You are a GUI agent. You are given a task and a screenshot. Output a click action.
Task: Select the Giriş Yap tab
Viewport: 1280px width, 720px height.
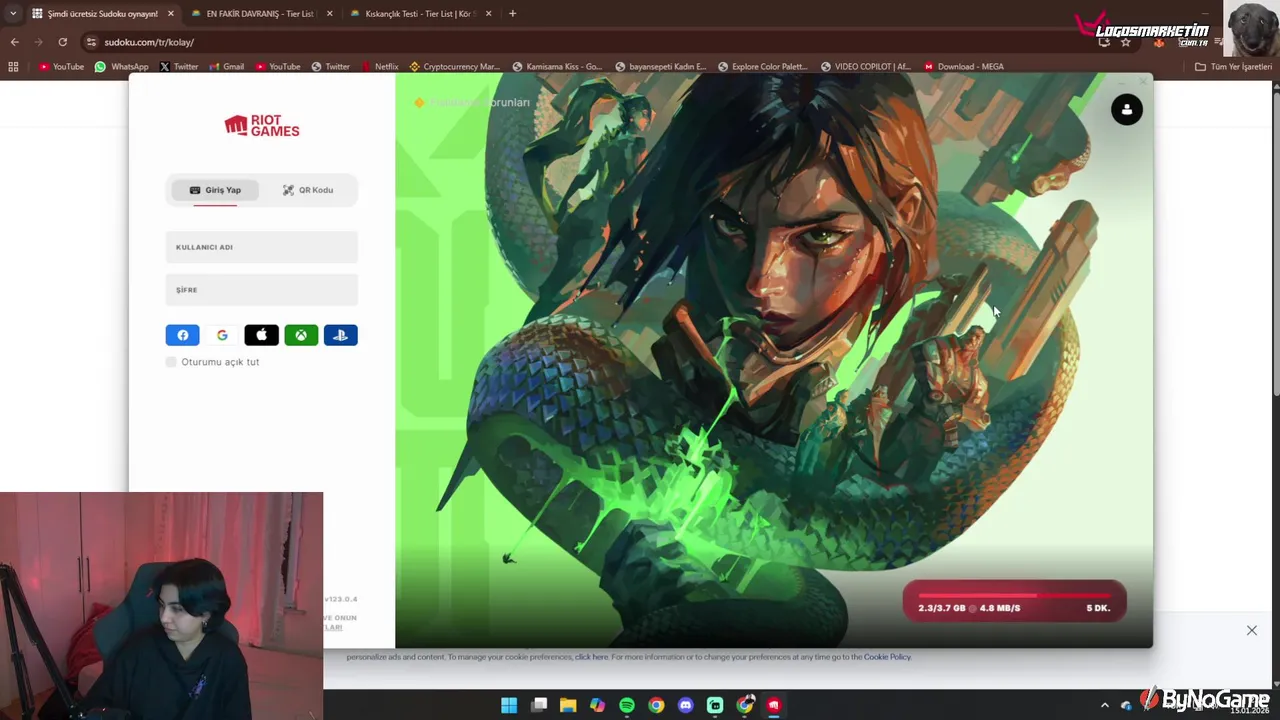click(x=215, y=190)
